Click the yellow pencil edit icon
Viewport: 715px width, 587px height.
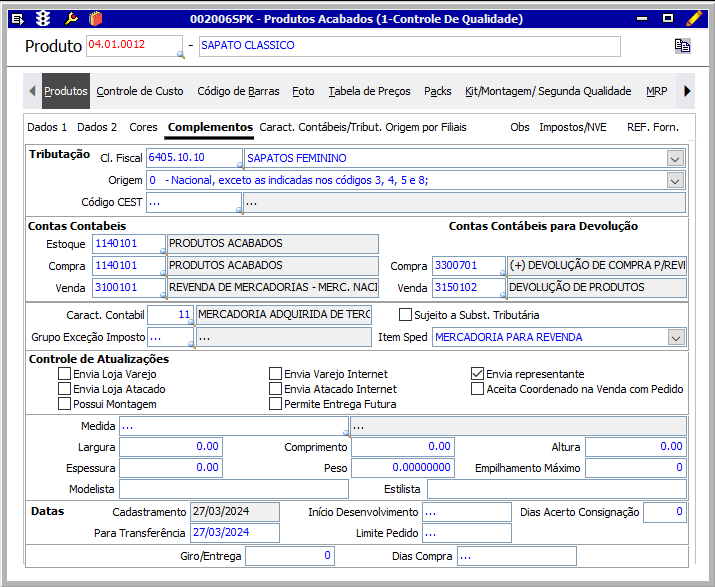point(694,18)
